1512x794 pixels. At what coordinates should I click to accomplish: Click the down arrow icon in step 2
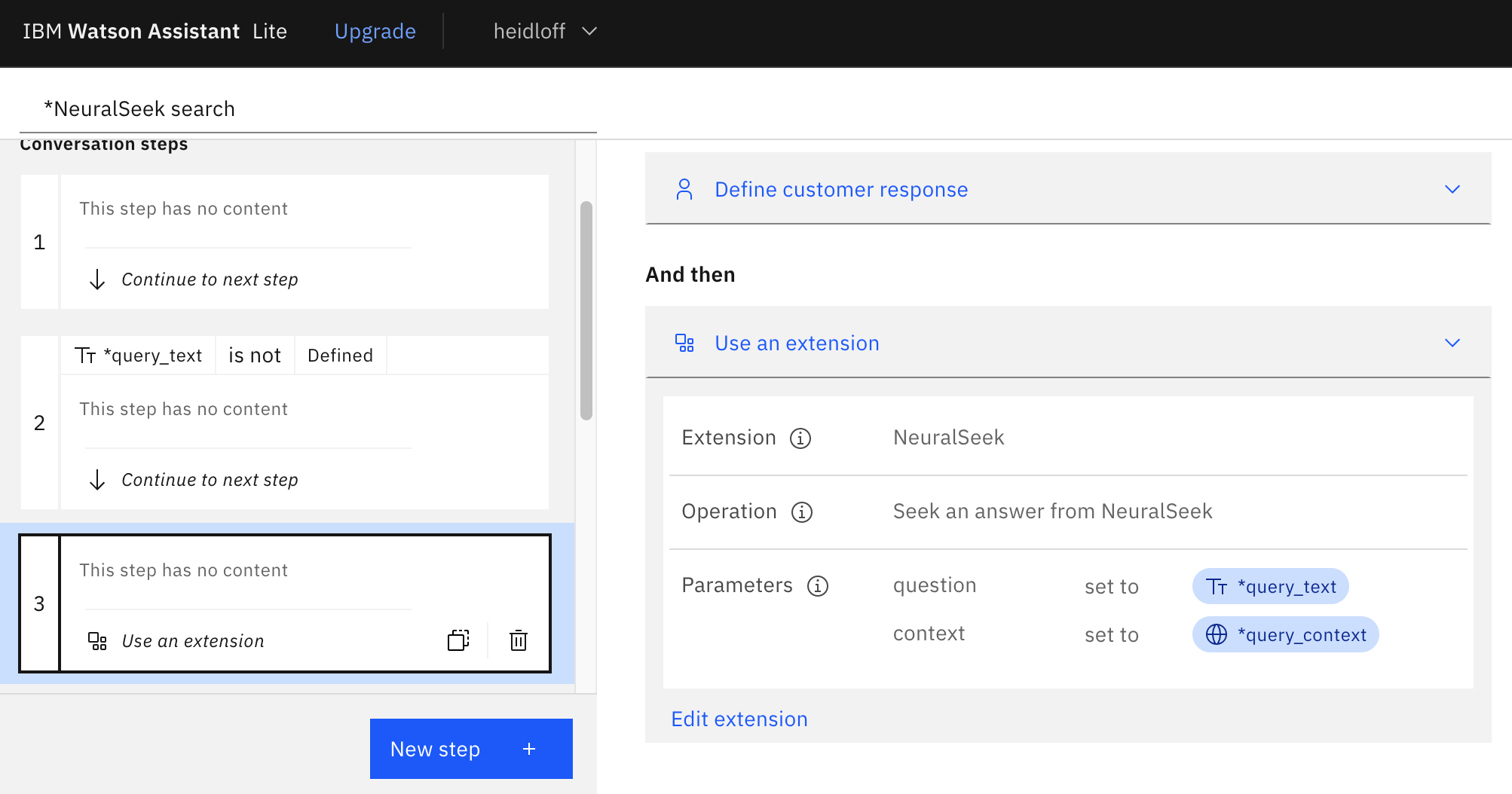pyautogui.click(x=97, y=480)
